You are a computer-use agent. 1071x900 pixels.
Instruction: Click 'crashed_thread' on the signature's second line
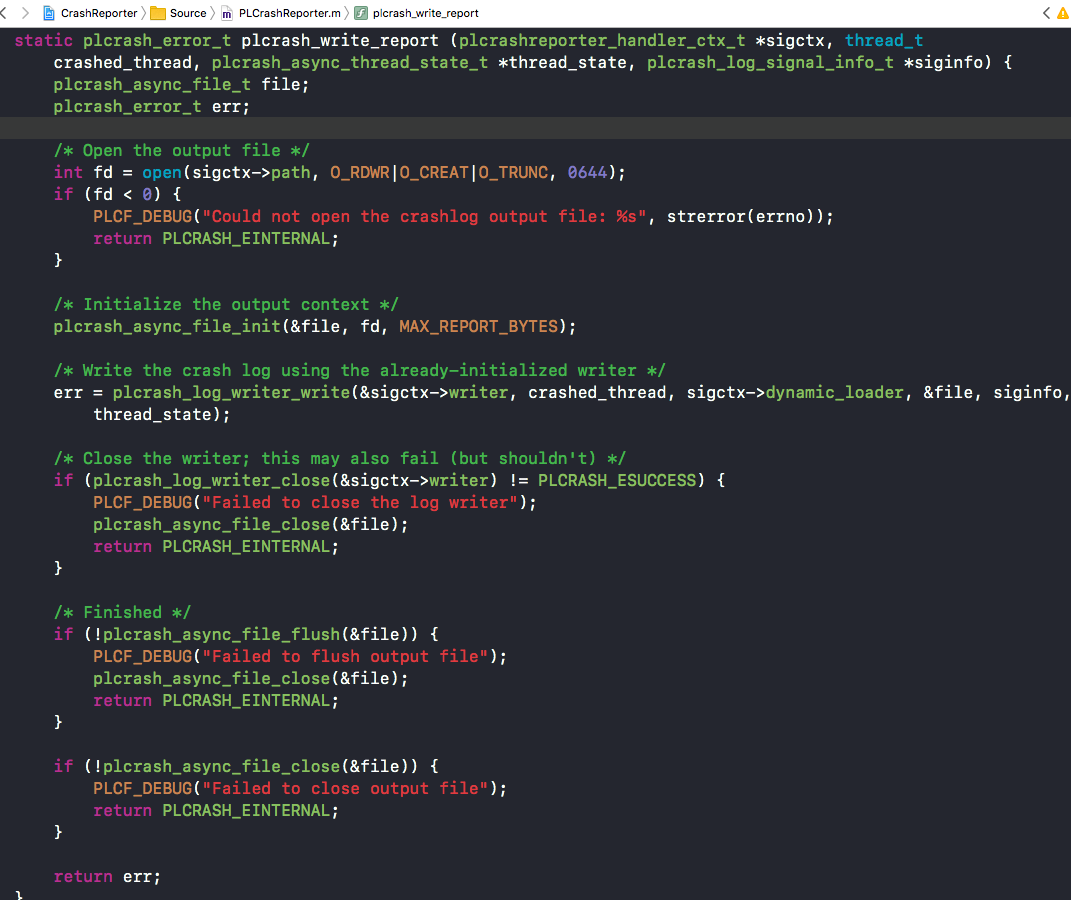point(123,62)
